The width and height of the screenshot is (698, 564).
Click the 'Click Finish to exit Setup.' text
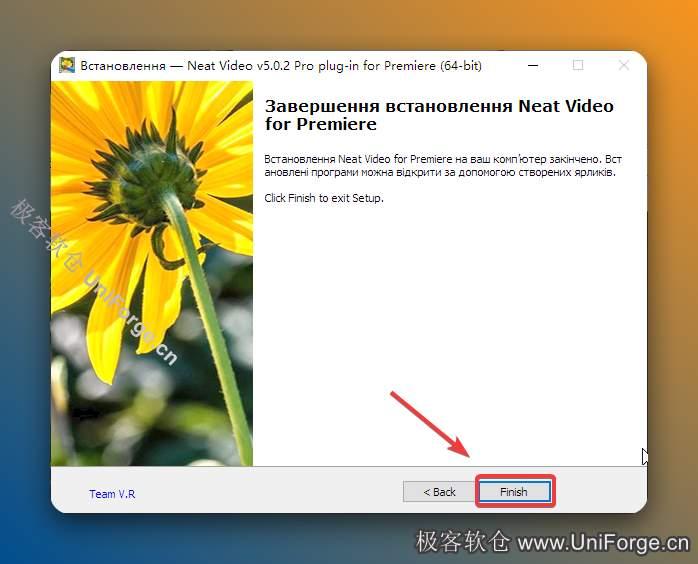pyautogui.click(x=324, y=198)
